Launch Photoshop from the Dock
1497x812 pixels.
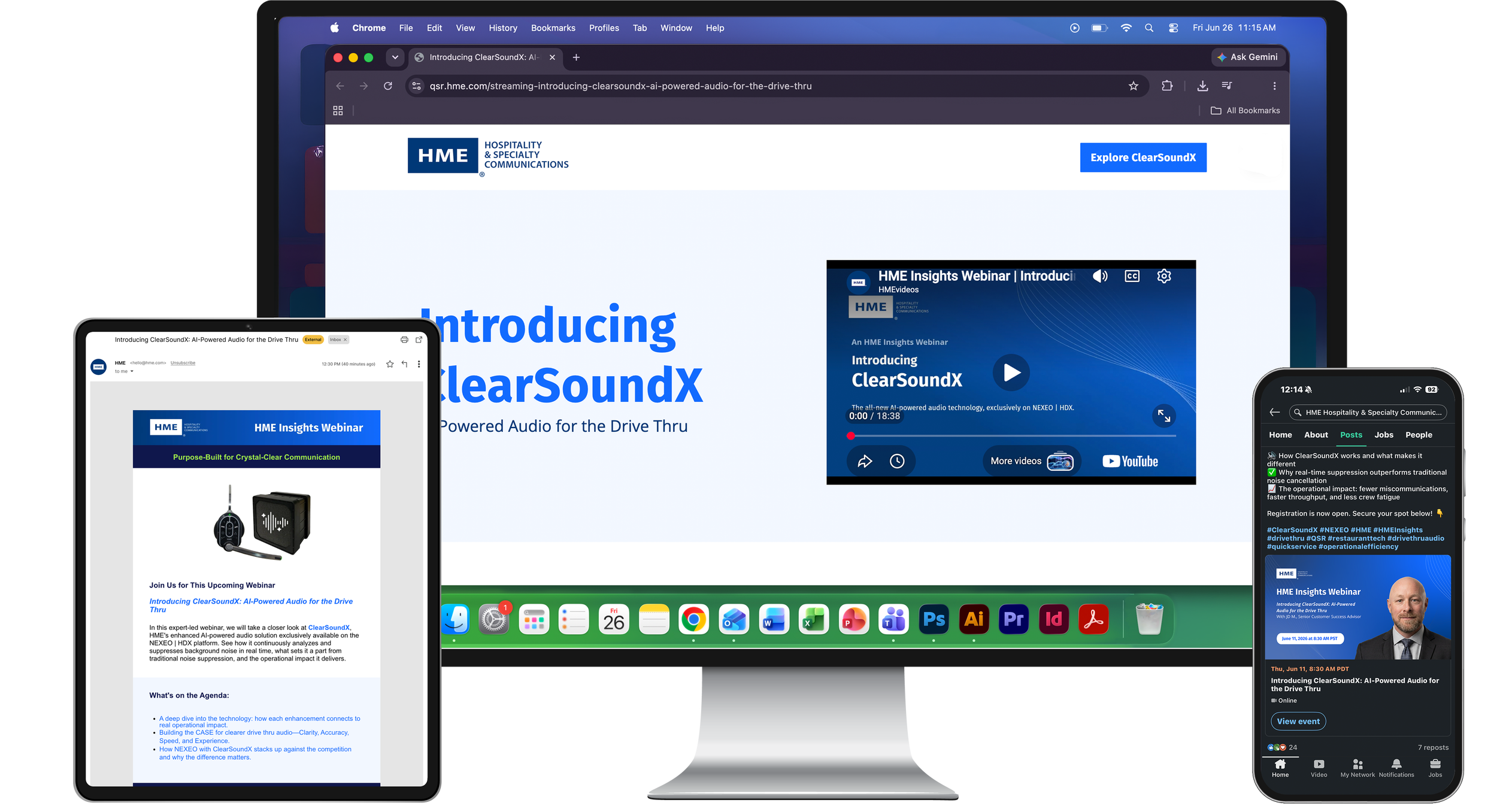[934, 619]
